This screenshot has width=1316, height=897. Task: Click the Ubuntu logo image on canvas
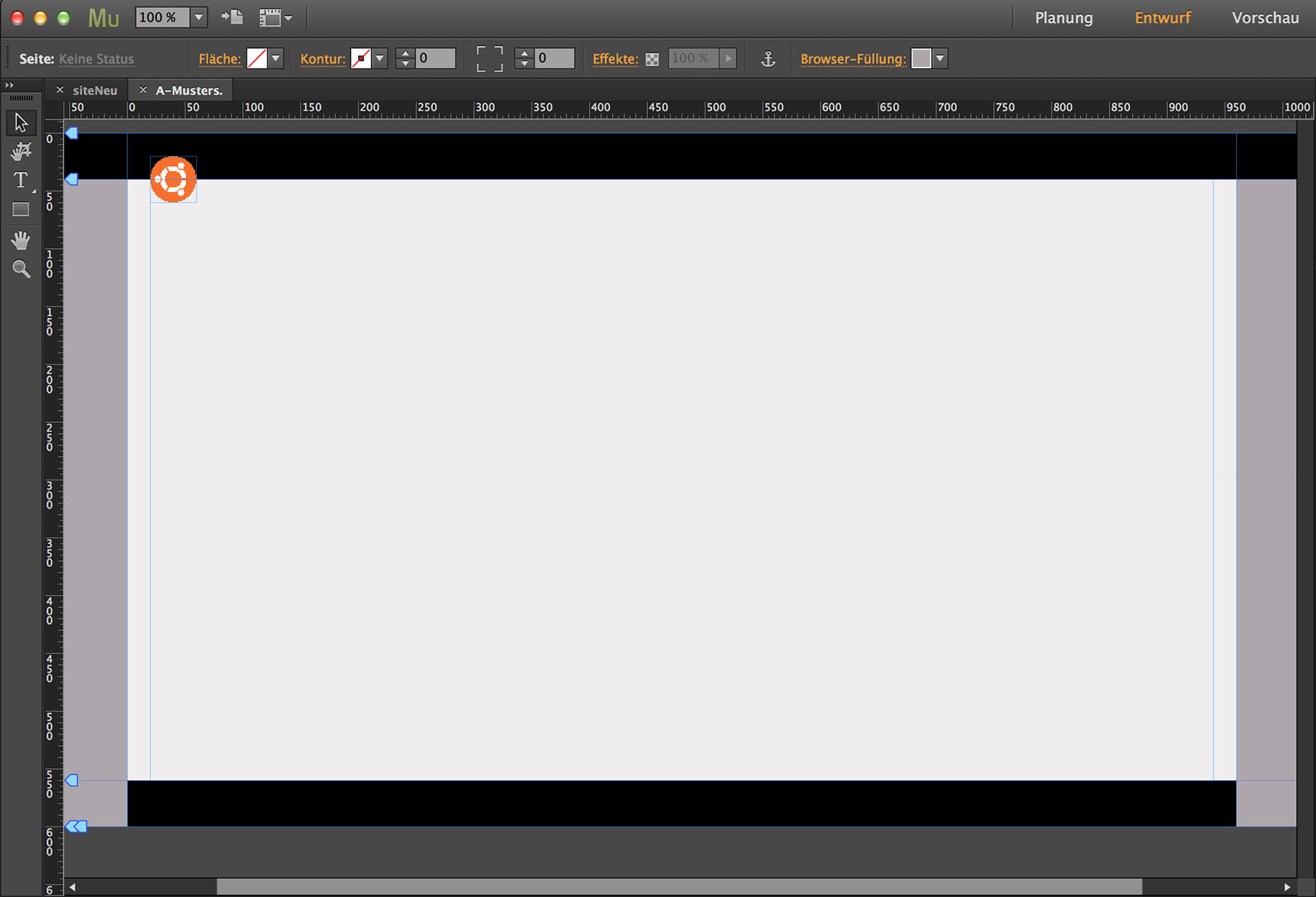pos(173,179)
